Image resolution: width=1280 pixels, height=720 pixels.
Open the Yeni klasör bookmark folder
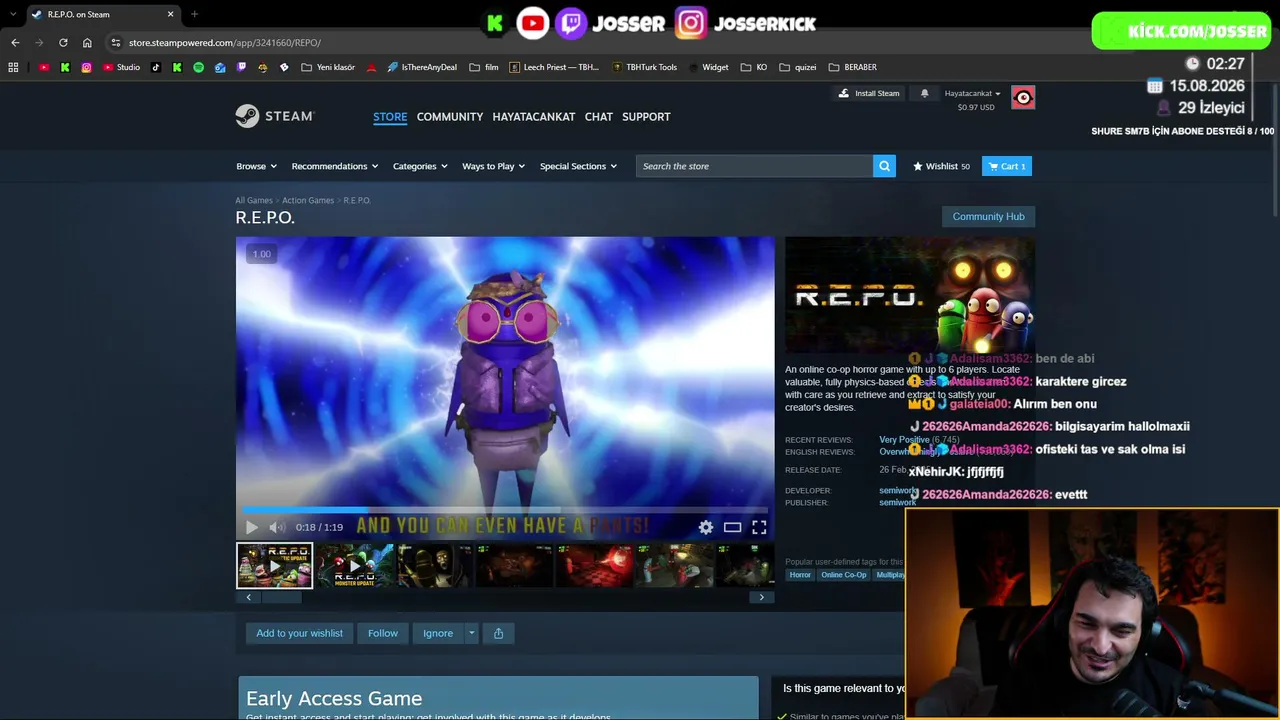pyautogui.click(x=328, y=67)
